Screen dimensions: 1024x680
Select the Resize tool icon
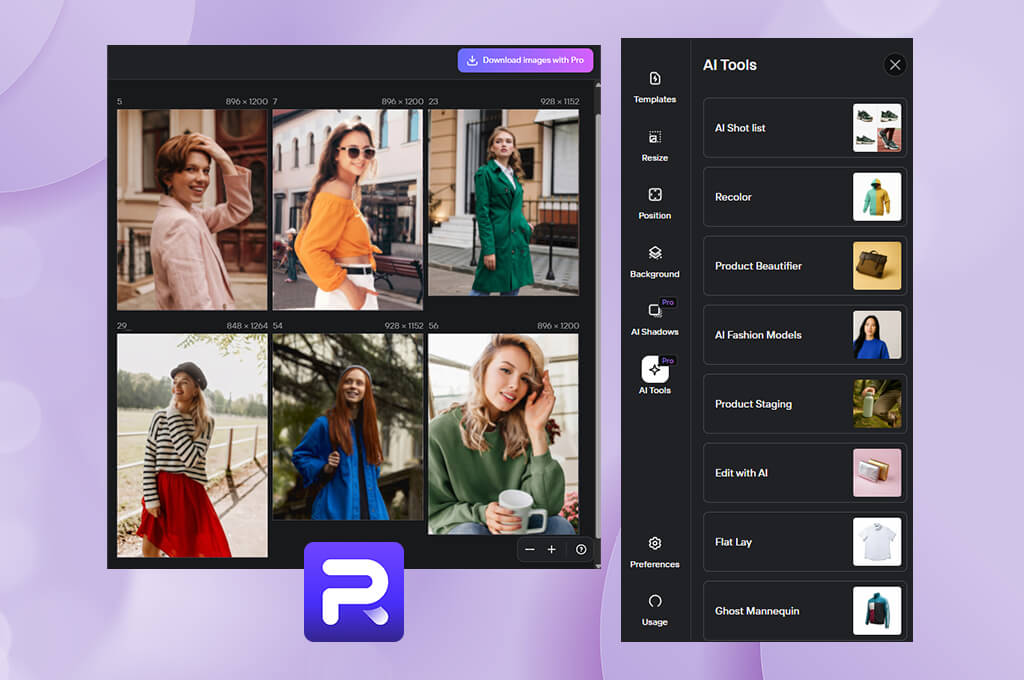(x=654, y=137)
